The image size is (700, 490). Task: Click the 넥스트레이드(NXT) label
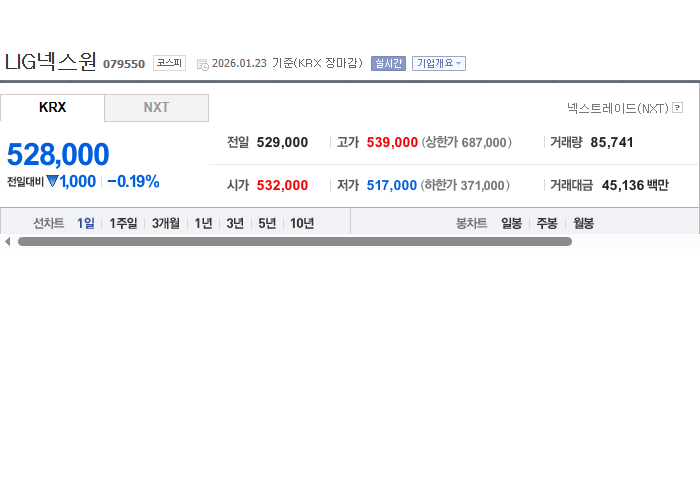point(618,108)
